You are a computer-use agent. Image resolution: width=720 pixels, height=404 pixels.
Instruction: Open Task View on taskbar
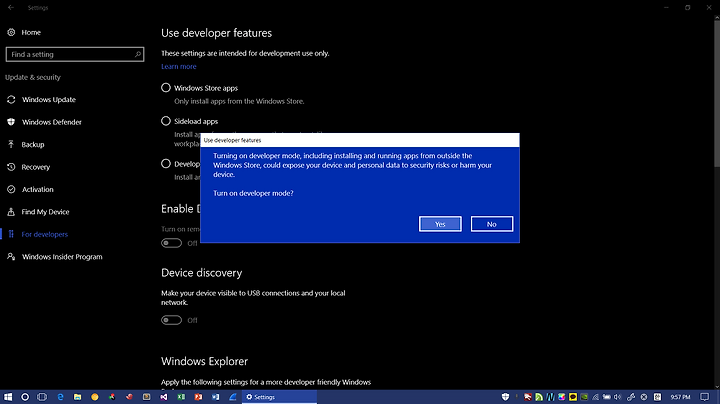[42, 397]
